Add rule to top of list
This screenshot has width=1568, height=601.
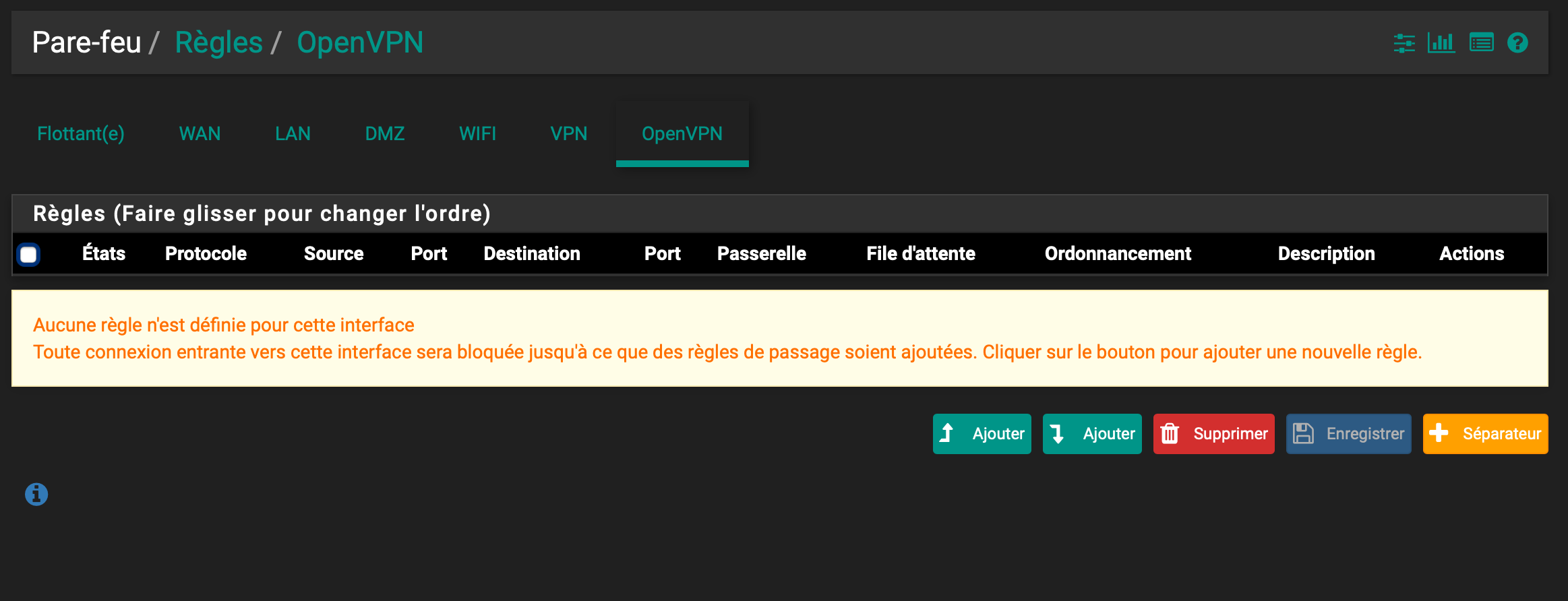[x=982, y=434]
